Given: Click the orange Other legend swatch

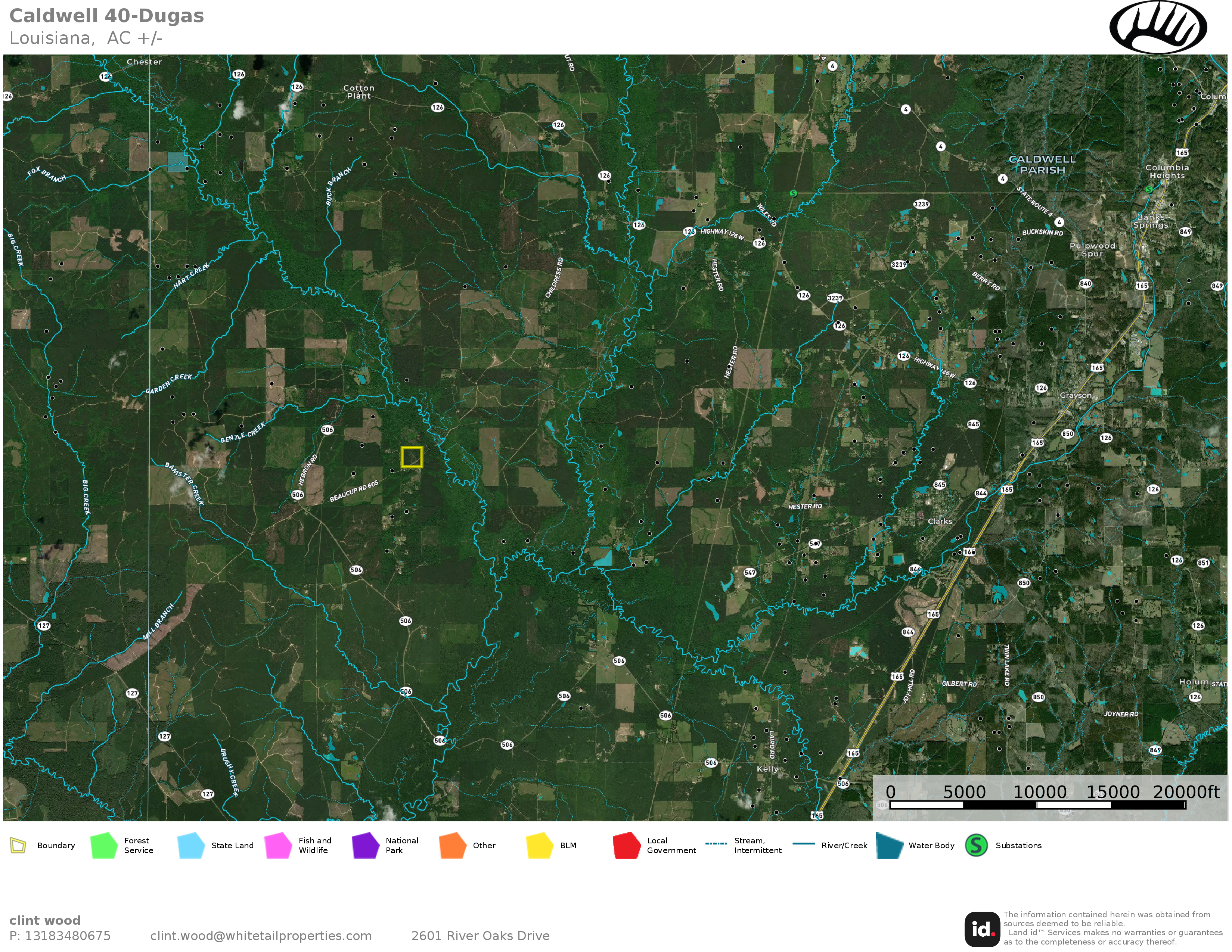Looking at the screenshot, I should click(x=452, y=845).
